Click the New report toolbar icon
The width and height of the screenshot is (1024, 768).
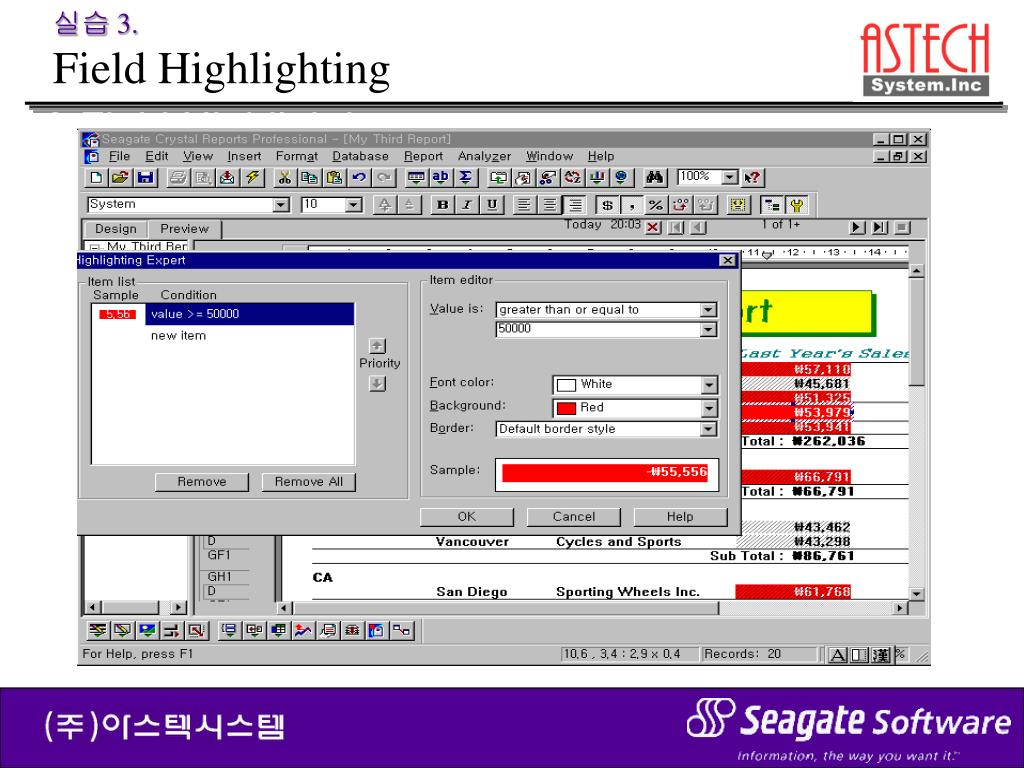pos(96,178)
